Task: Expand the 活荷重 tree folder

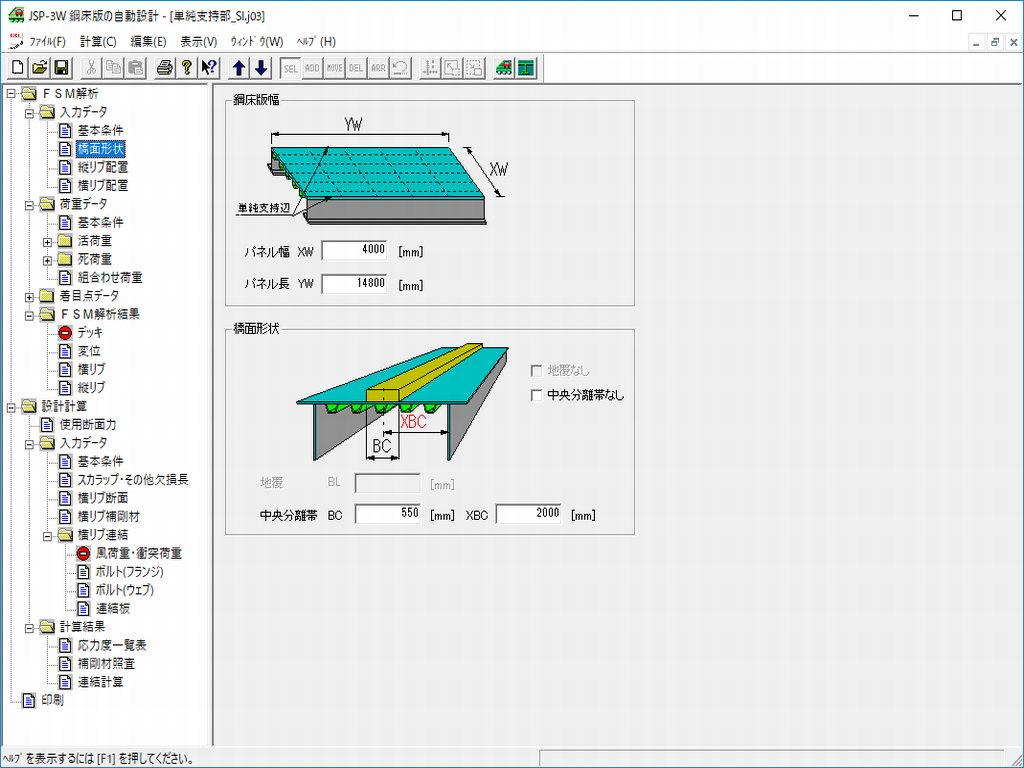Action: pos(47,241)
